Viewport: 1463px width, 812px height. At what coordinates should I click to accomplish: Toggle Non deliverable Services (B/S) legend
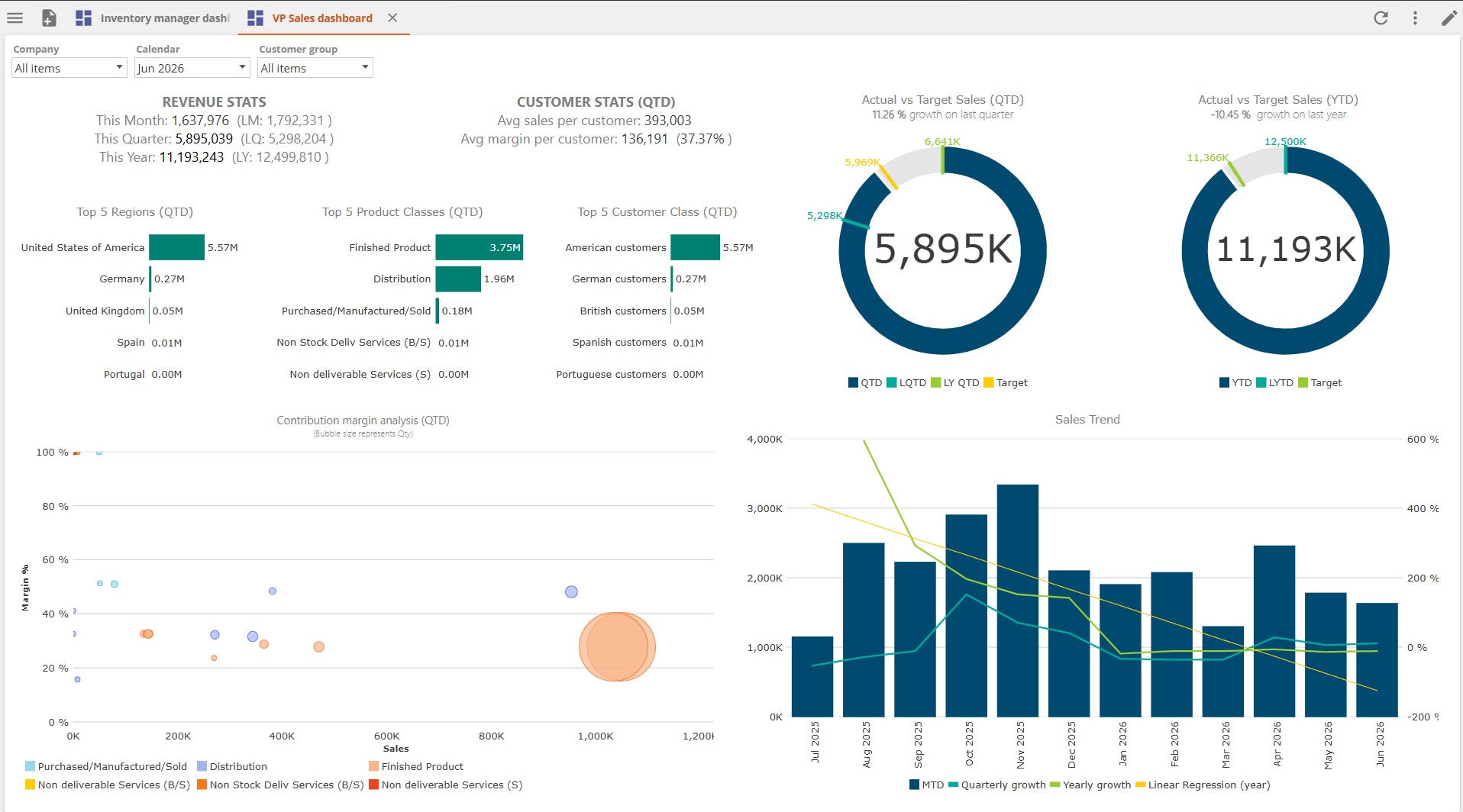[x=108, y=785]
